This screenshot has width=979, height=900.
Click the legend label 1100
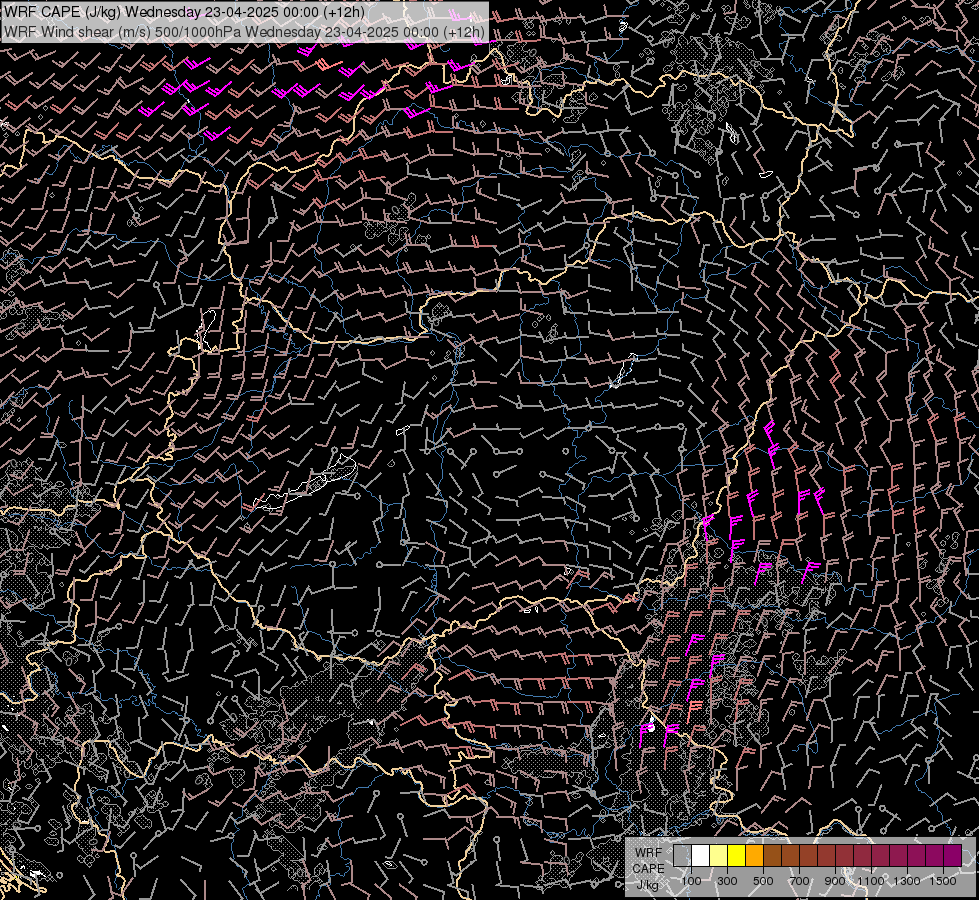pyautogui.click(x=871, y=881)
